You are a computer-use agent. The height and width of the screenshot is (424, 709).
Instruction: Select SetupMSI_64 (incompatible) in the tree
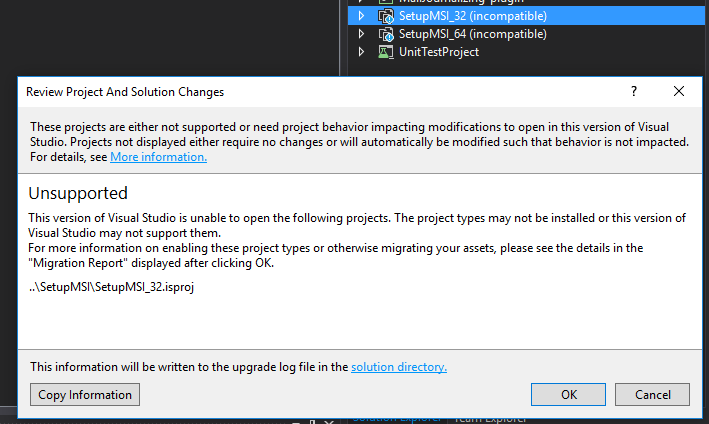tap(473, 34)
